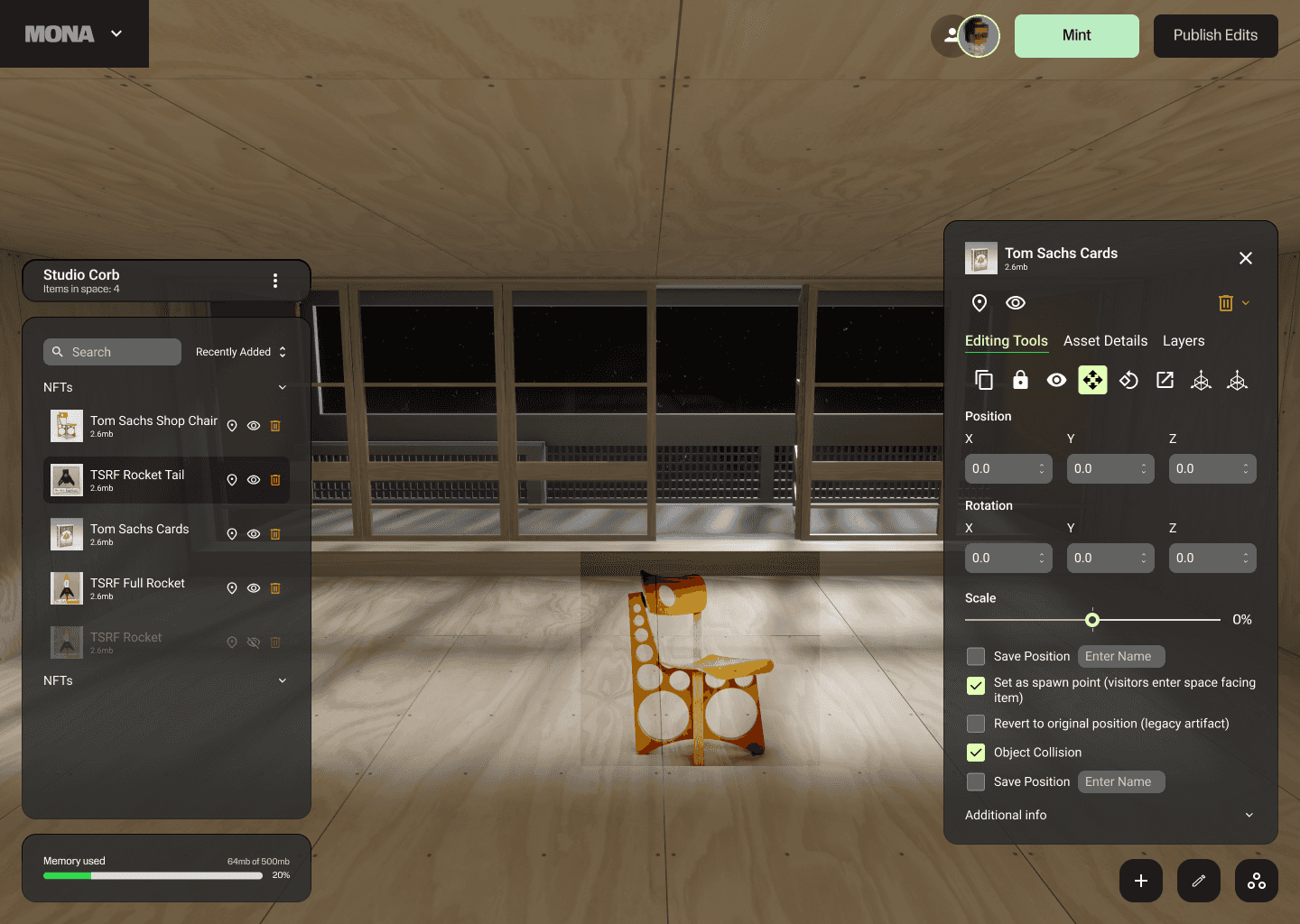This screenshot has width=1300, height=924.
Task: Click the duplicate icon in Editing Tools
Action: tap(984, 381)
